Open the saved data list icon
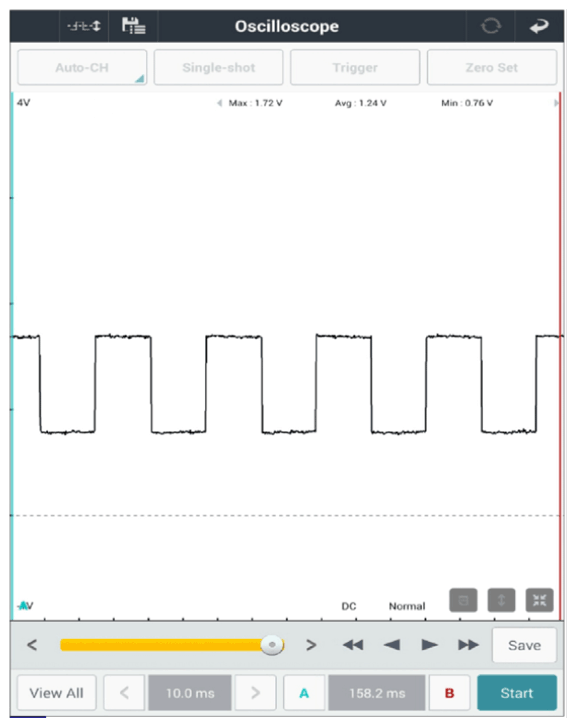This screenshot has width=576, height=727. tap(134, 26)
